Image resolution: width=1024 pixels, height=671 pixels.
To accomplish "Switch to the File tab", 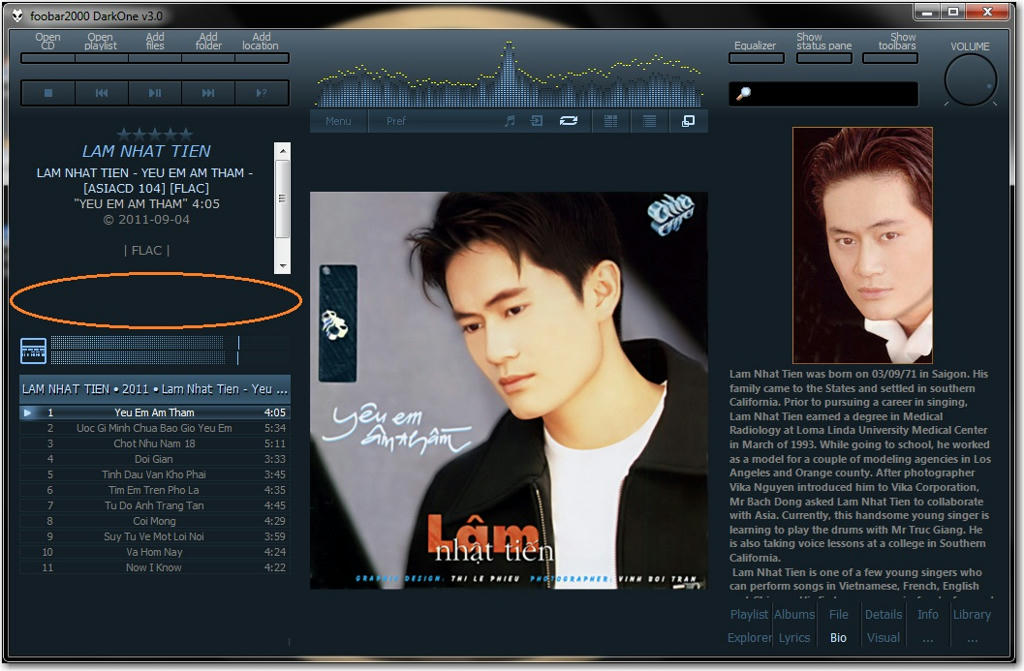I will click(839, 614).
